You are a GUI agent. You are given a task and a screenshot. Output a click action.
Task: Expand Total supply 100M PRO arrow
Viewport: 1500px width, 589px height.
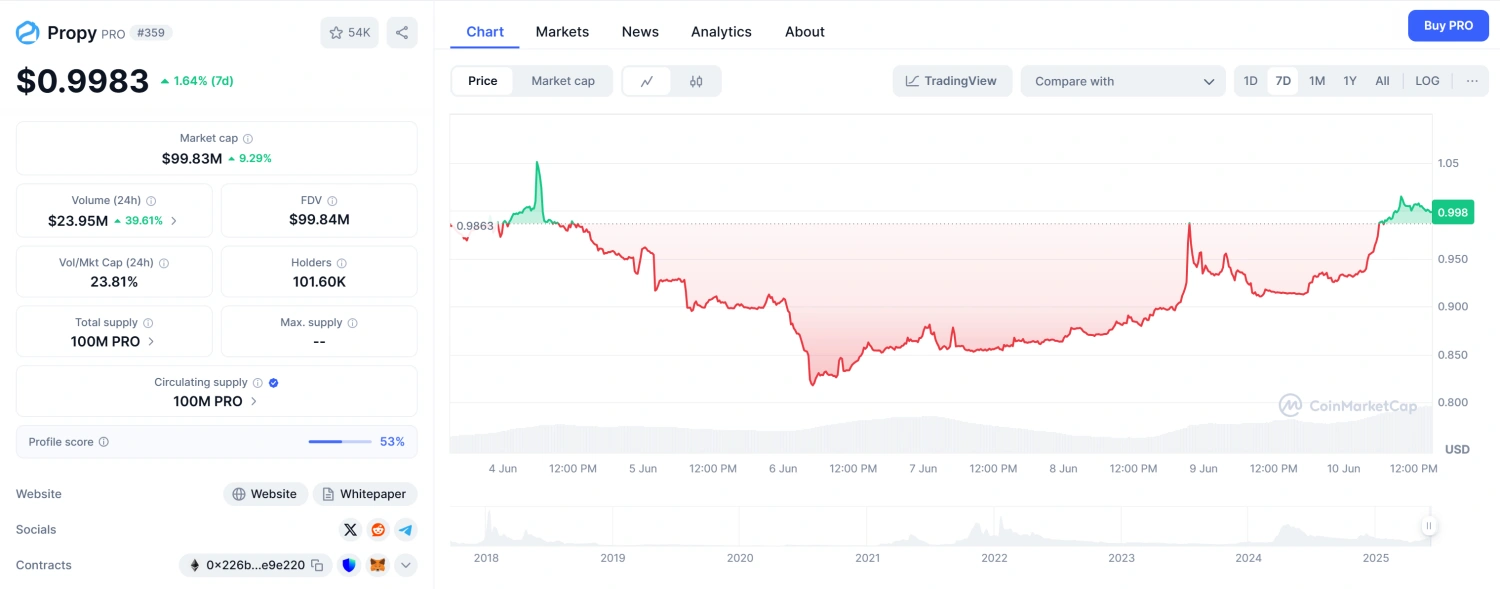(152, 342)
